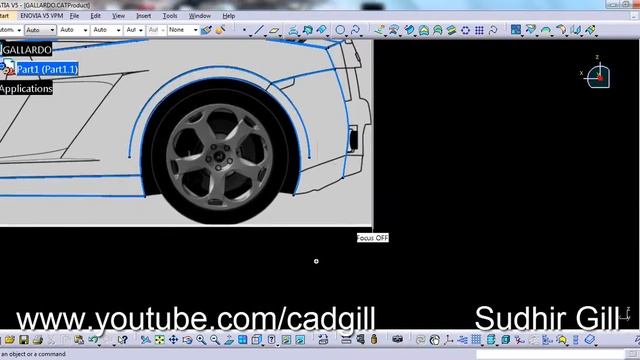Image resolution: width=640 pixels, height=360 pixels.
Task: Open the fourth Auto dropdown
Action: click(x=107, y=30)
